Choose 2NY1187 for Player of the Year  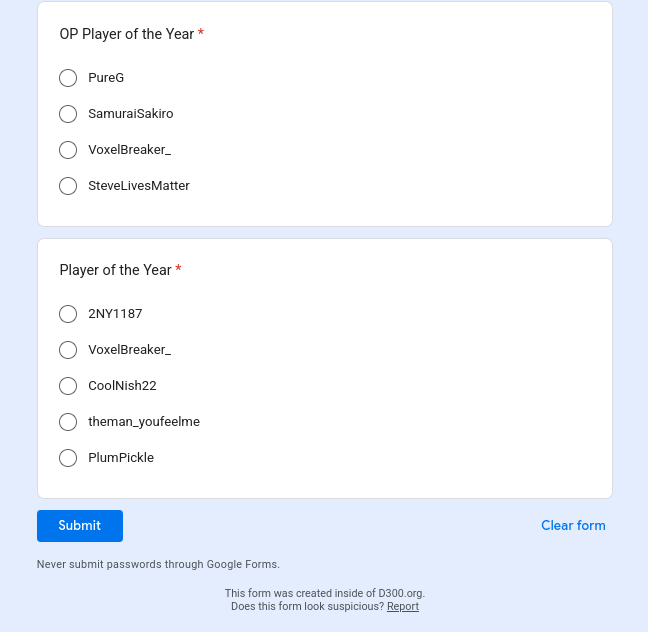(x=68, y=314)
